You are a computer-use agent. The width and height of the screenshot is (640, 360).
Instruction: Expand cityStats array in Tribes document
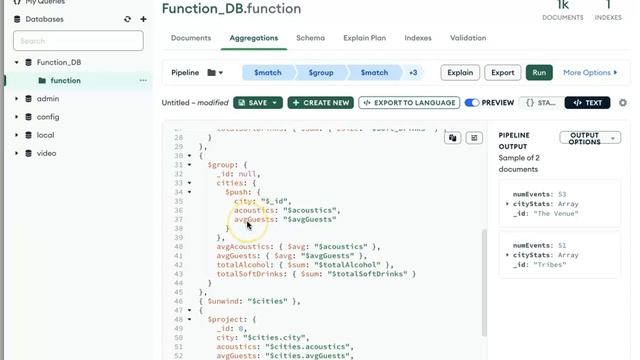coord(507,255)
